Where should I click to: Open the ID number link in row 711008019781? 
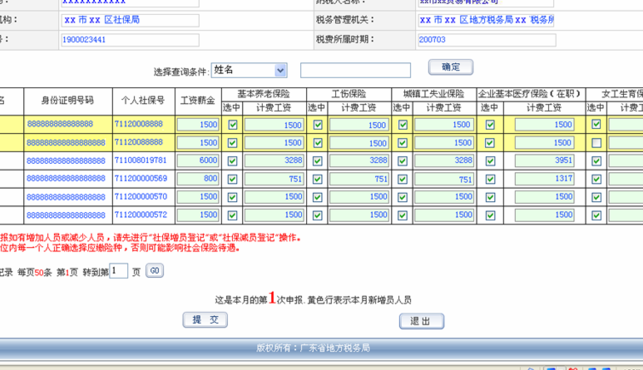pos(66,161)
